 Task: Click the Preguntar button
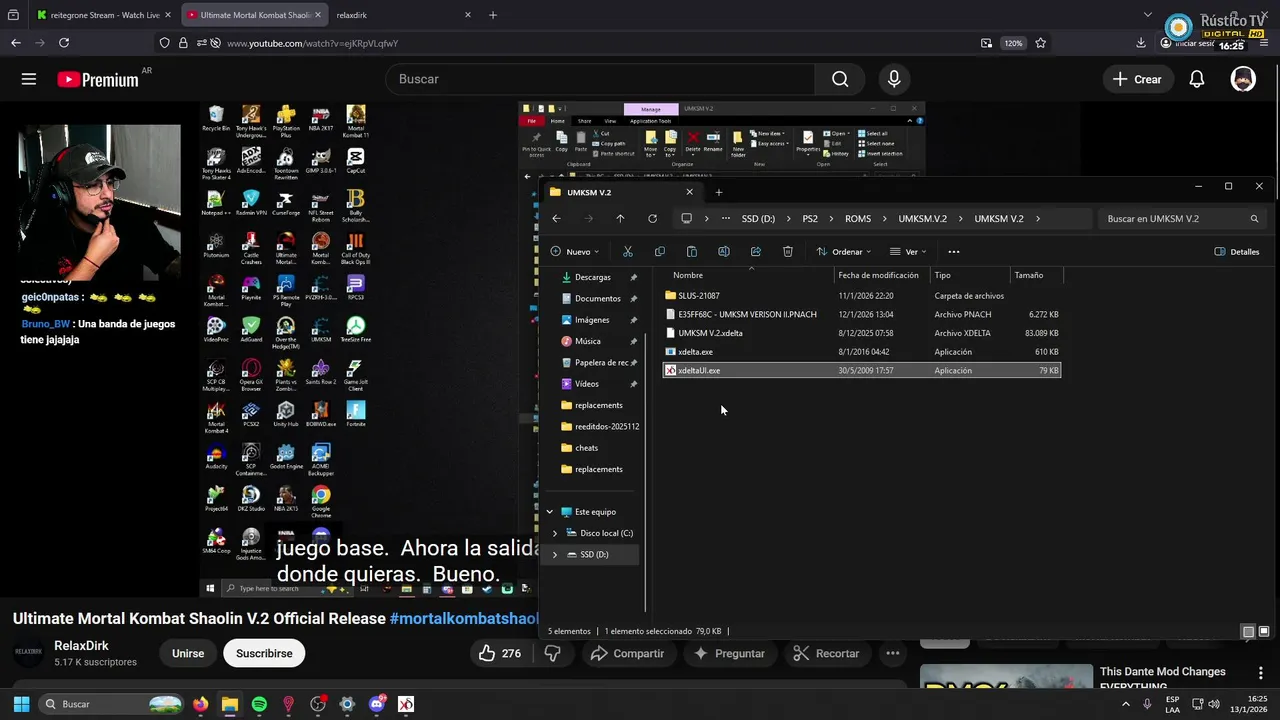(729, 653)
